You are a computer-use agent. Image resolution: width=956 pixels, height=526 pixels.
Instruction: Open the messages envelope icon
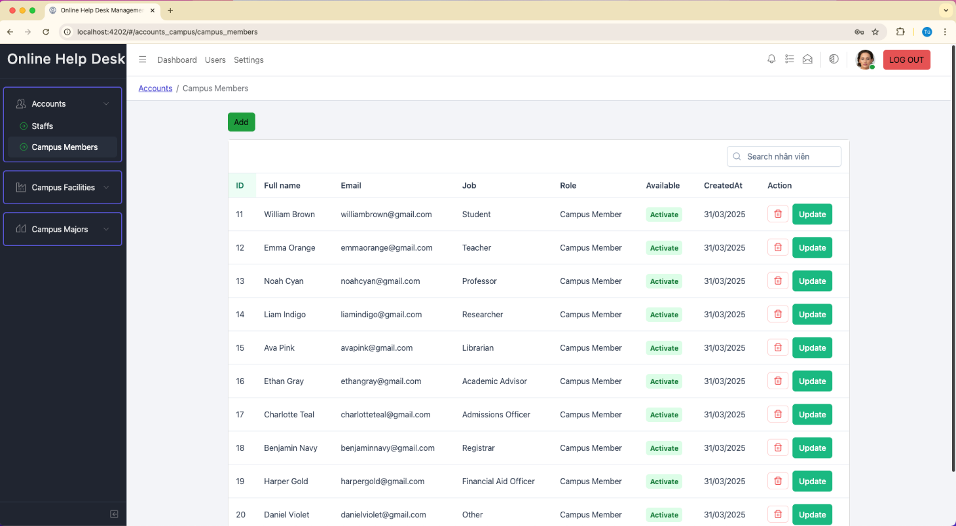[807, 59]
